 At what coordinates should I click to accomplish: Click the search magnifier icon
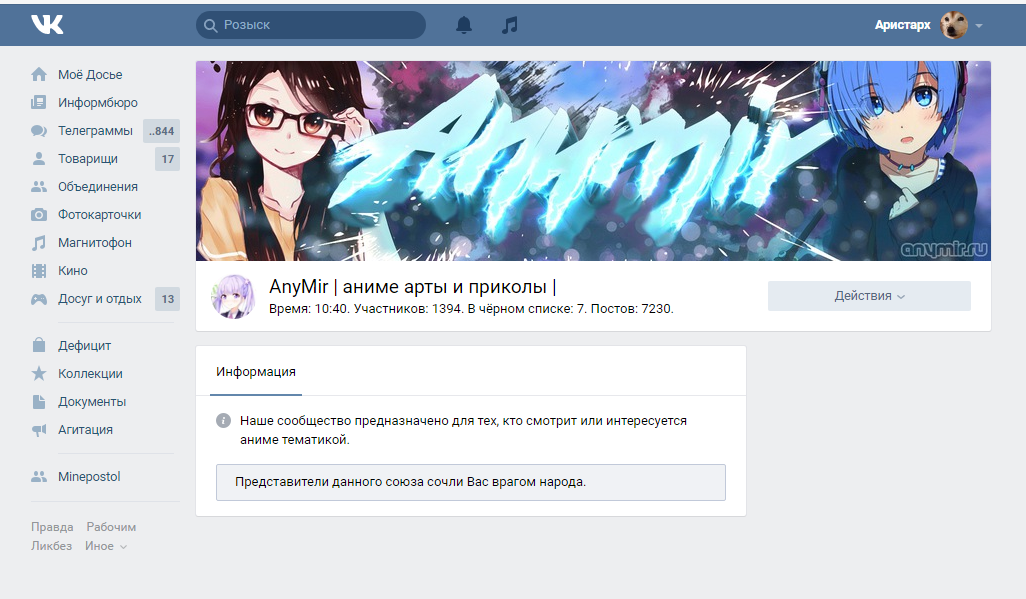(x=210, y=26)
